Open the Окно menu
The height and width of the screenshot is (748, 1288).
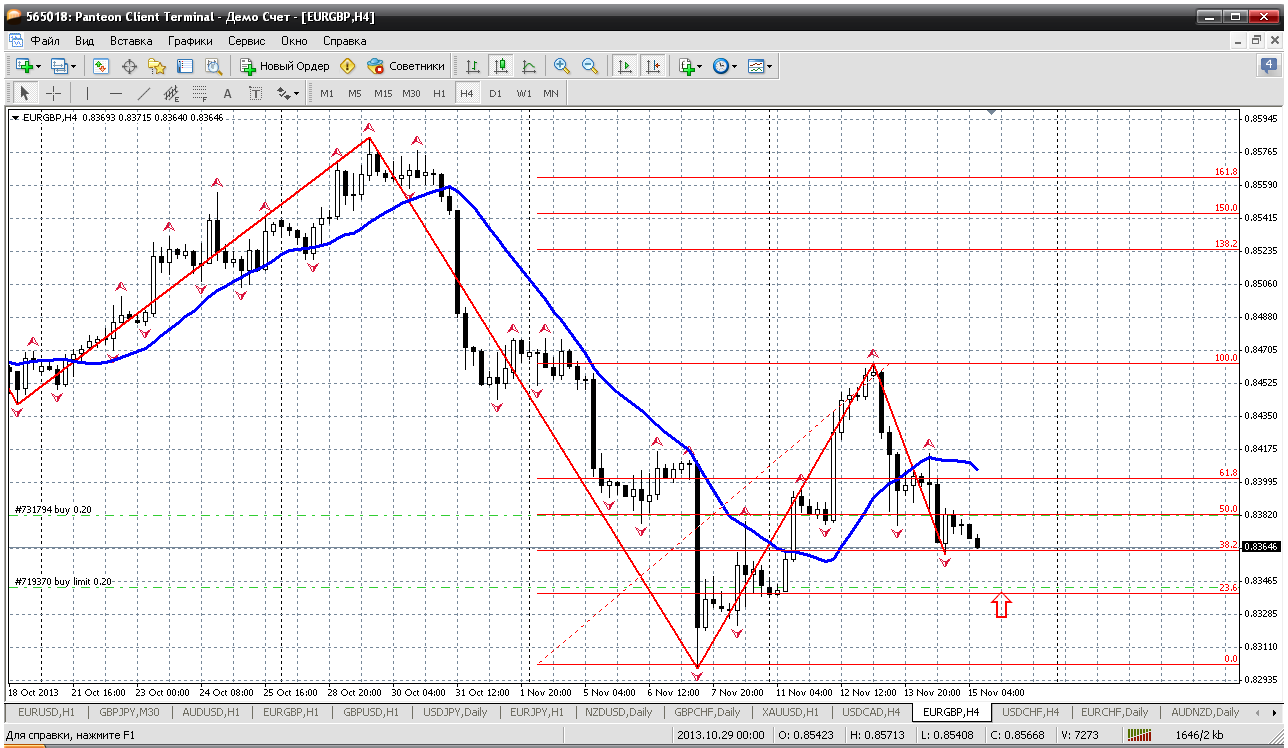tap(294, 41)
